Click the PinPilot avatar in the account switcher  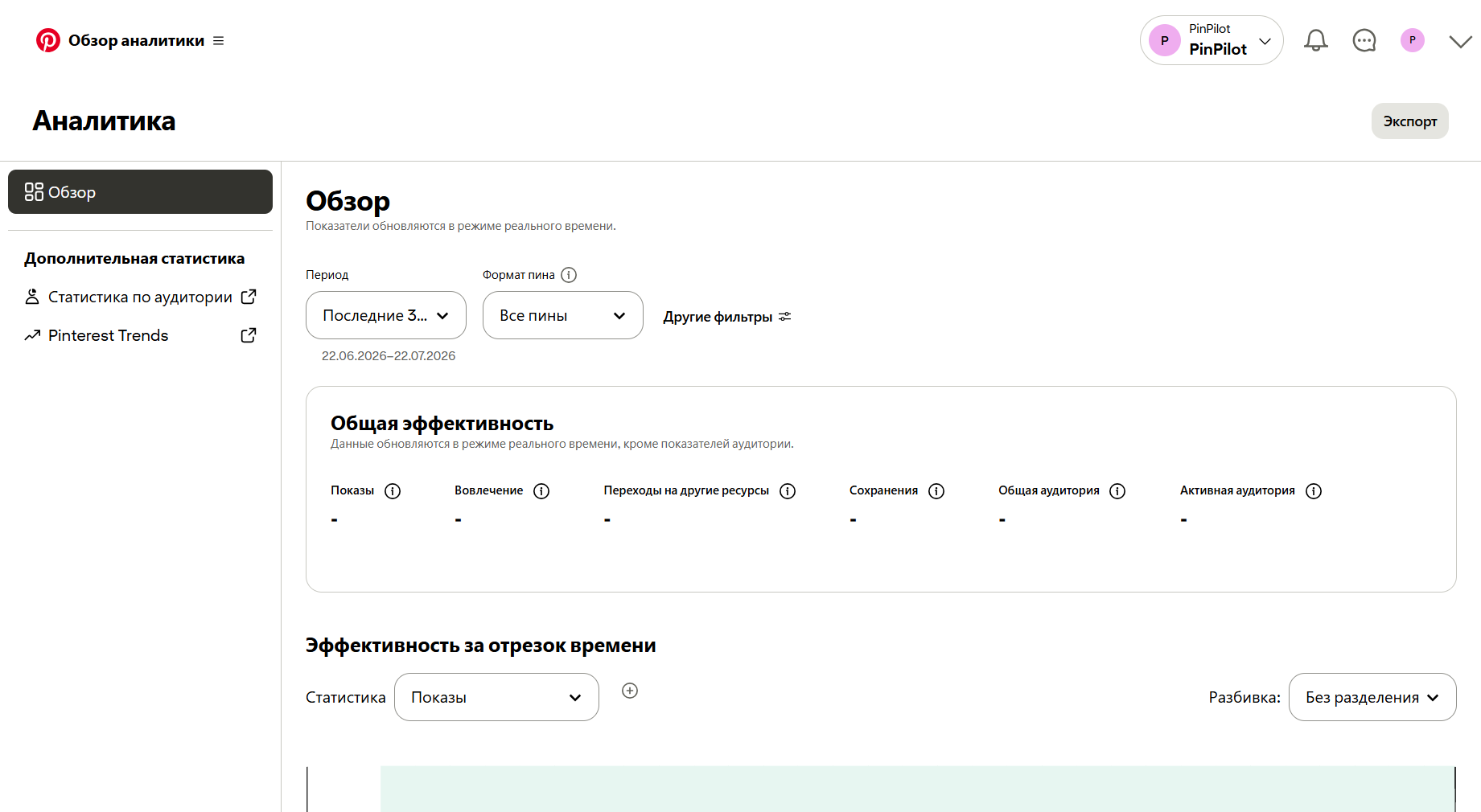[1164, 40]
